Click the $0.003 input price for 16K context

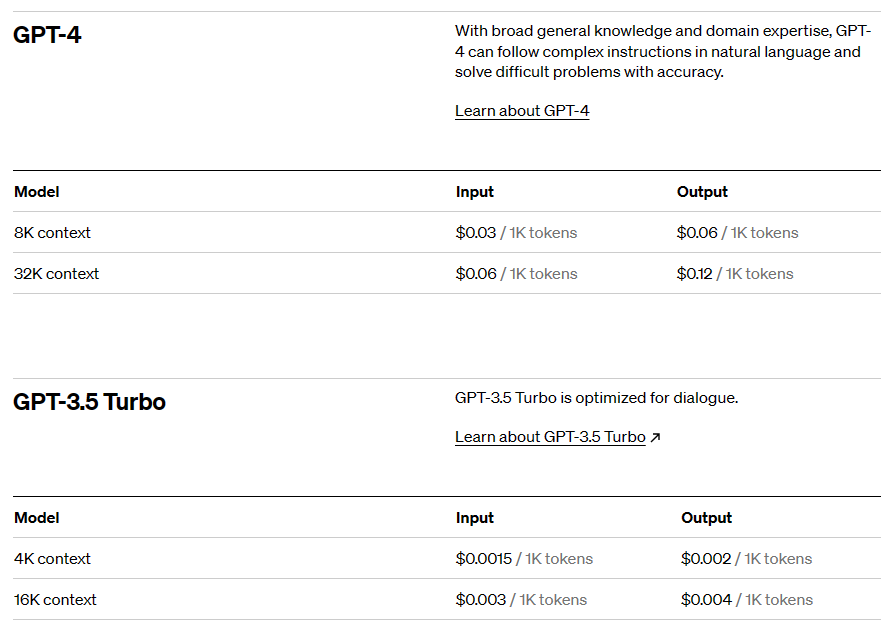pos(481,600)
